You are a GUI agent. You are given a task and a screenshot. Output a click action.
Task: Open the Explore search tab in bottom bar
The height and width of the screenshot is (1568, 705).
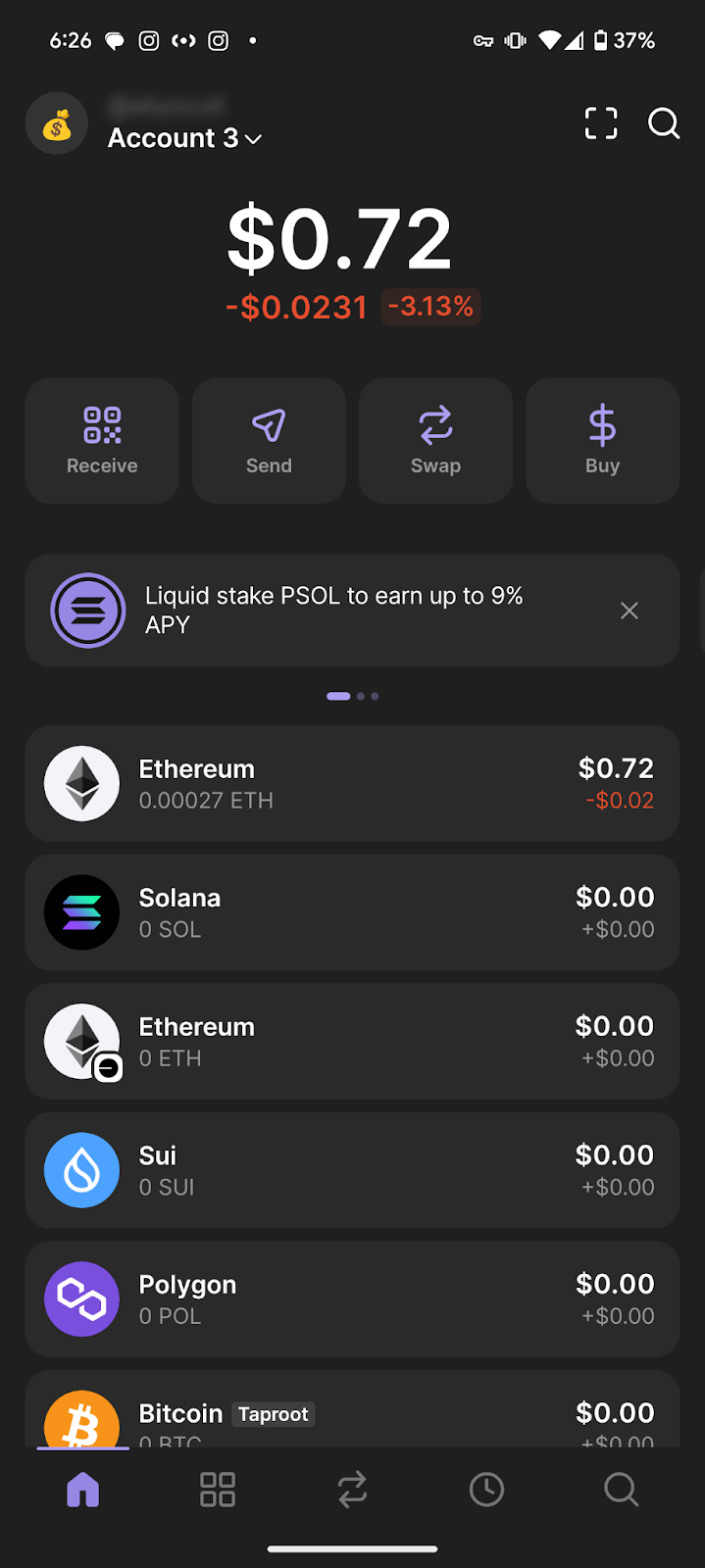(621, 1490)
